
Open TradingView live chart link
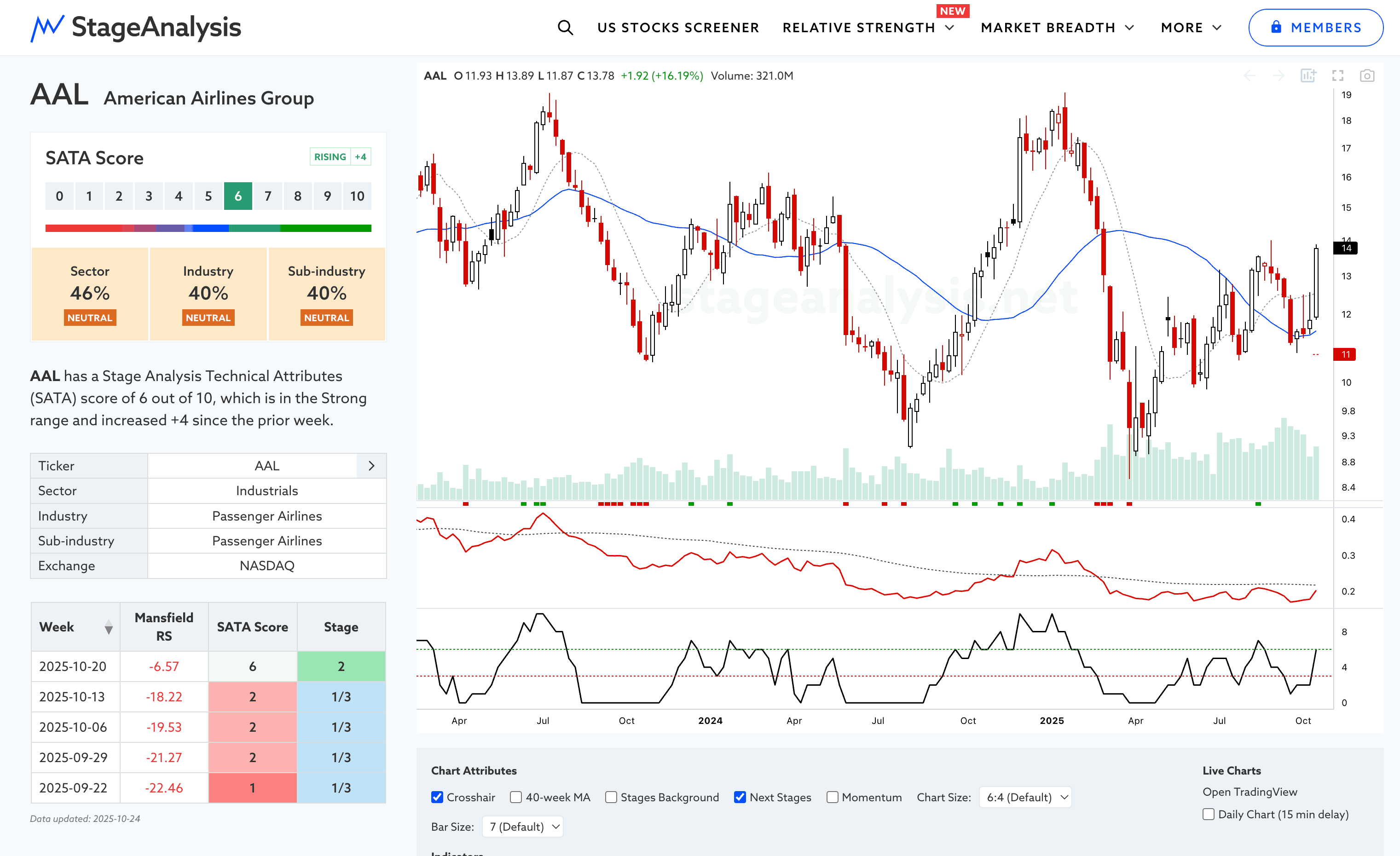(1250, 791)
